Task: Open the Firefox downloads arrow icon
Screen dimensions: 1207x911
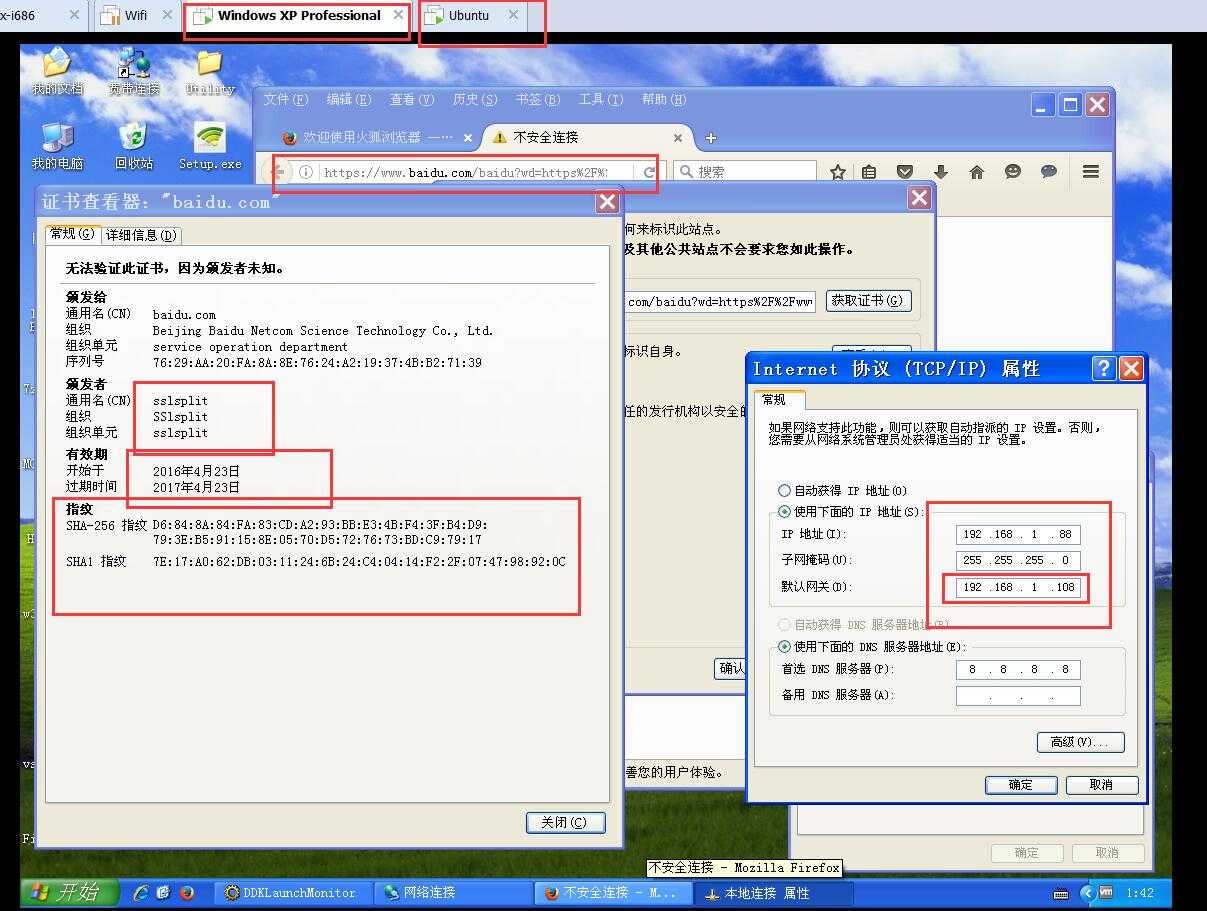Action: tap(941, 172)
